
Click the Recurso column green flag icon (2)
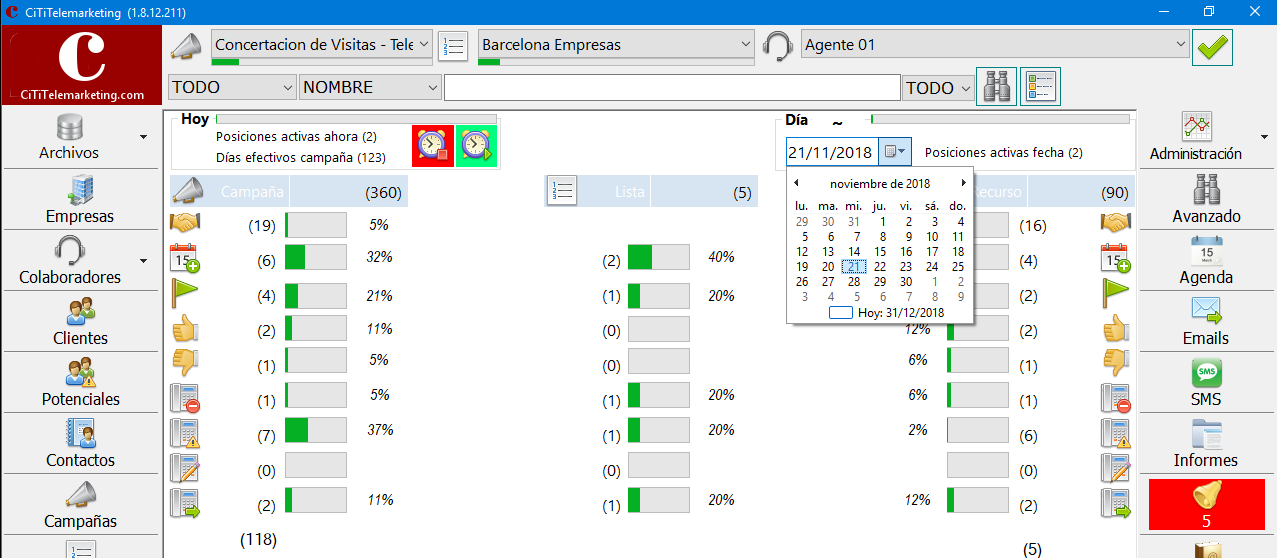(1116, 292)
